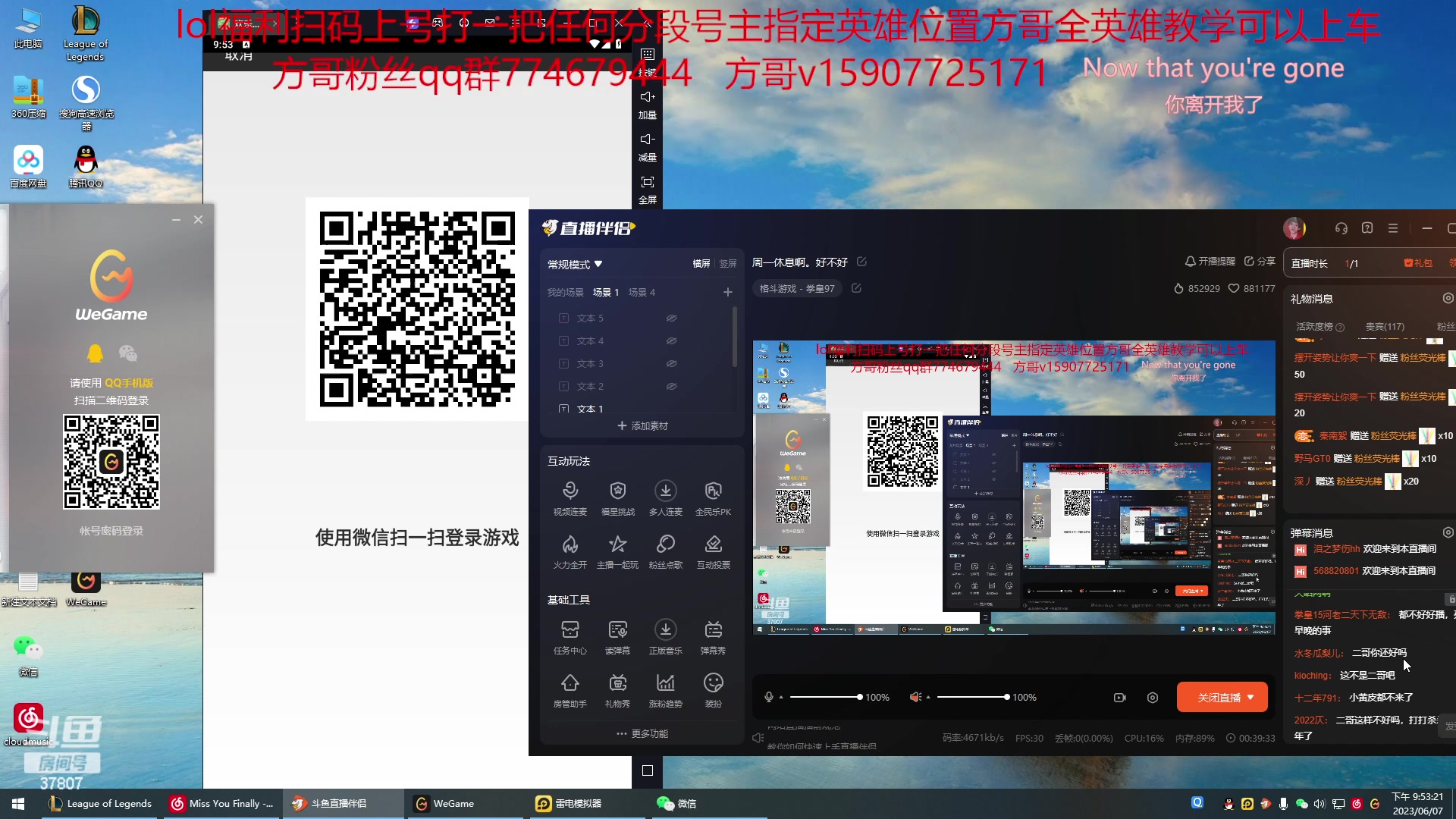Open 房管助手 room manager assistant
The image size is (1456, 819).
point(570,690)
